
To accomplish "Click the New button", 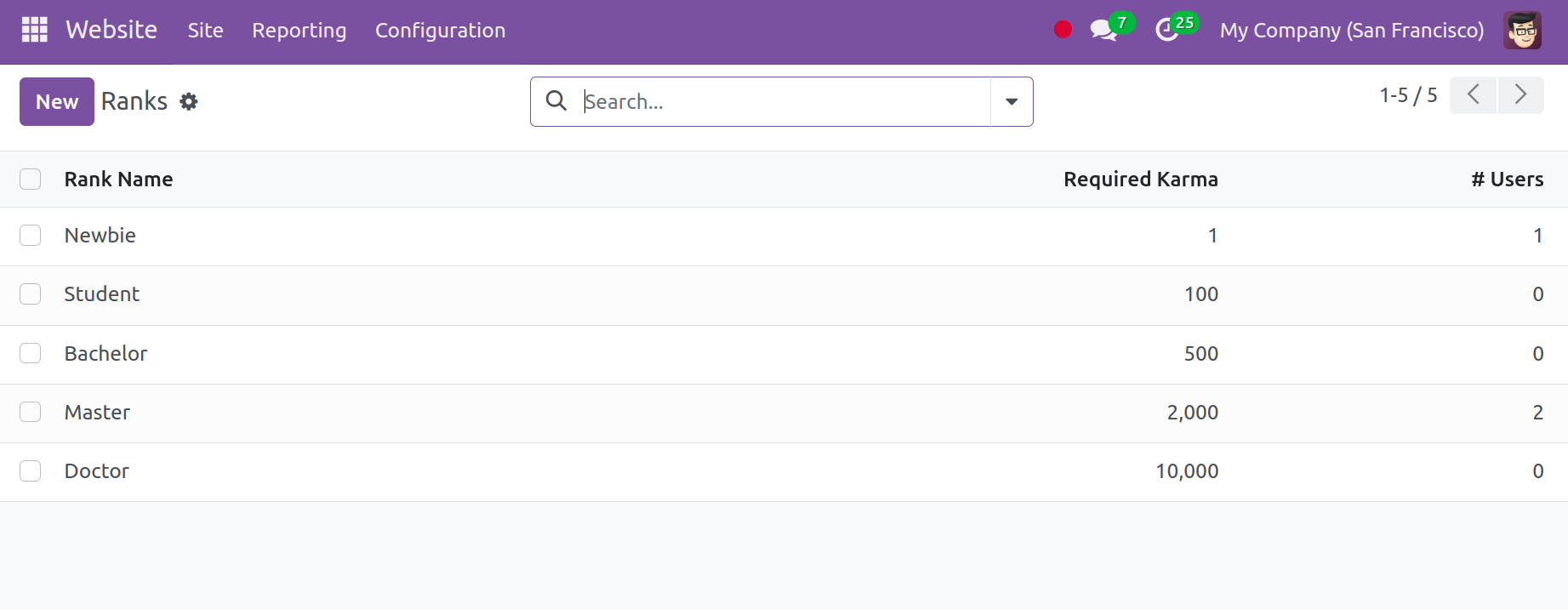I will tap(57, 102).
